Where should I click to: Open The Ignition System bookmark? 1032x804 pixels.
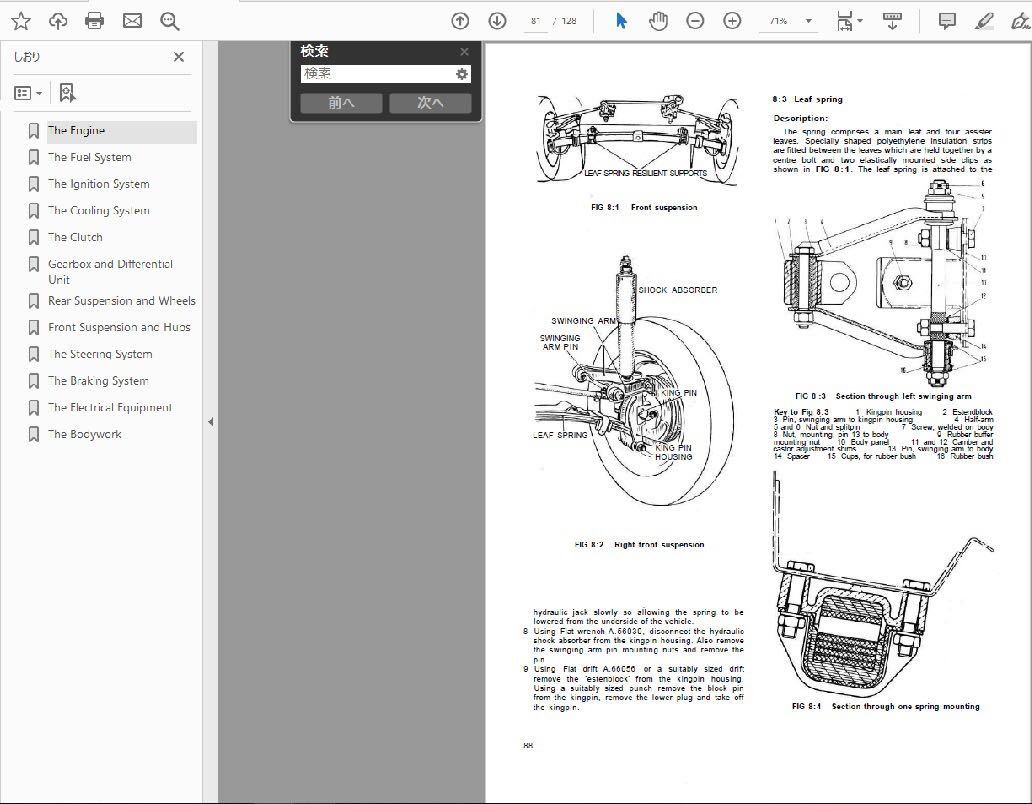coord(99,184)
